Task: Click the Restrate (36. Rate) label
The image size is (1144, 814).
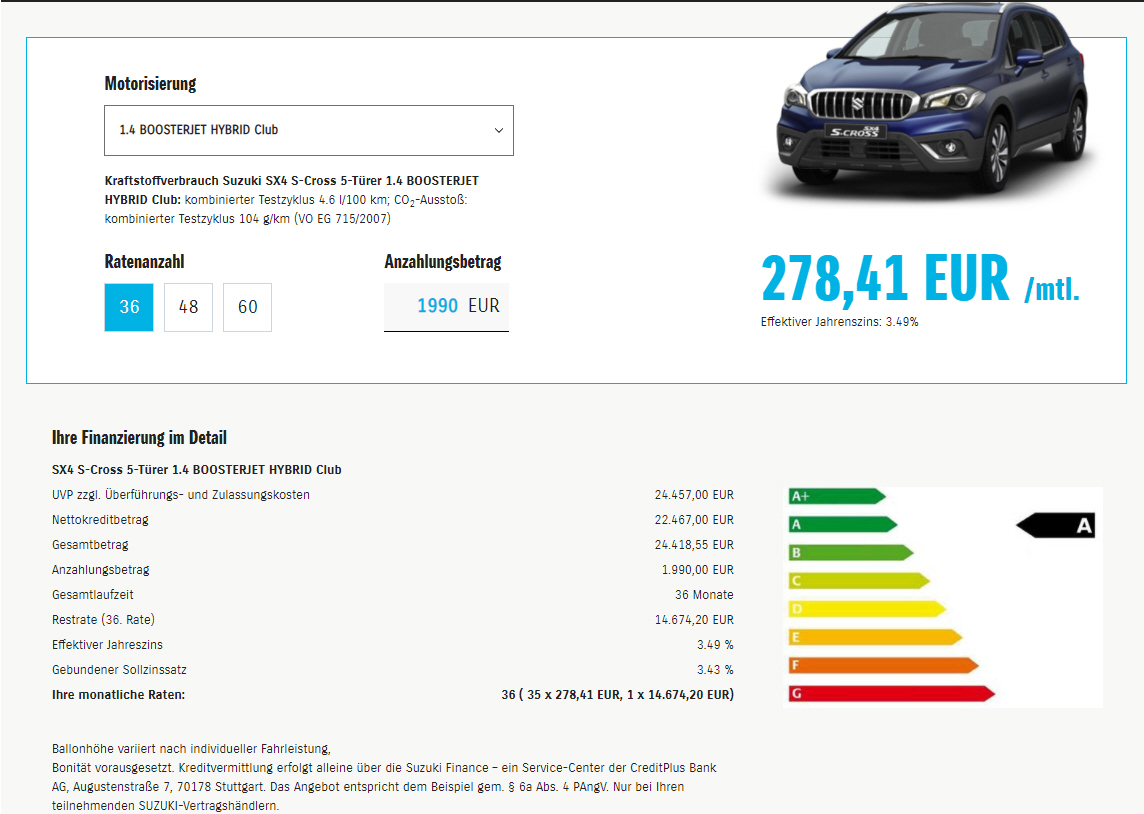Action: [x=104, y=620]
